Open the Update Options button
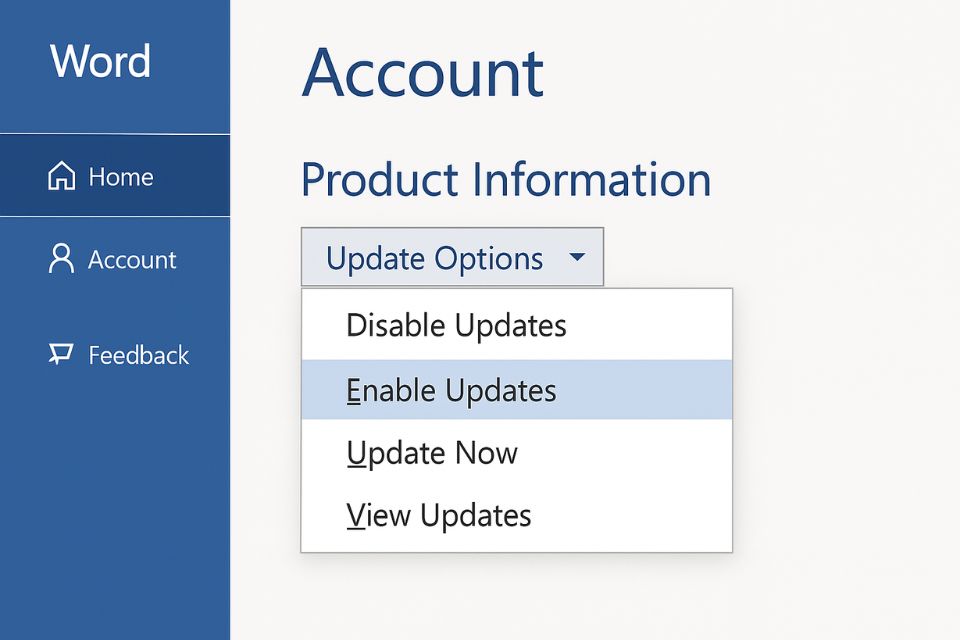Image resolution: width=960 pixels, height=640 pixels. point(435,257)
